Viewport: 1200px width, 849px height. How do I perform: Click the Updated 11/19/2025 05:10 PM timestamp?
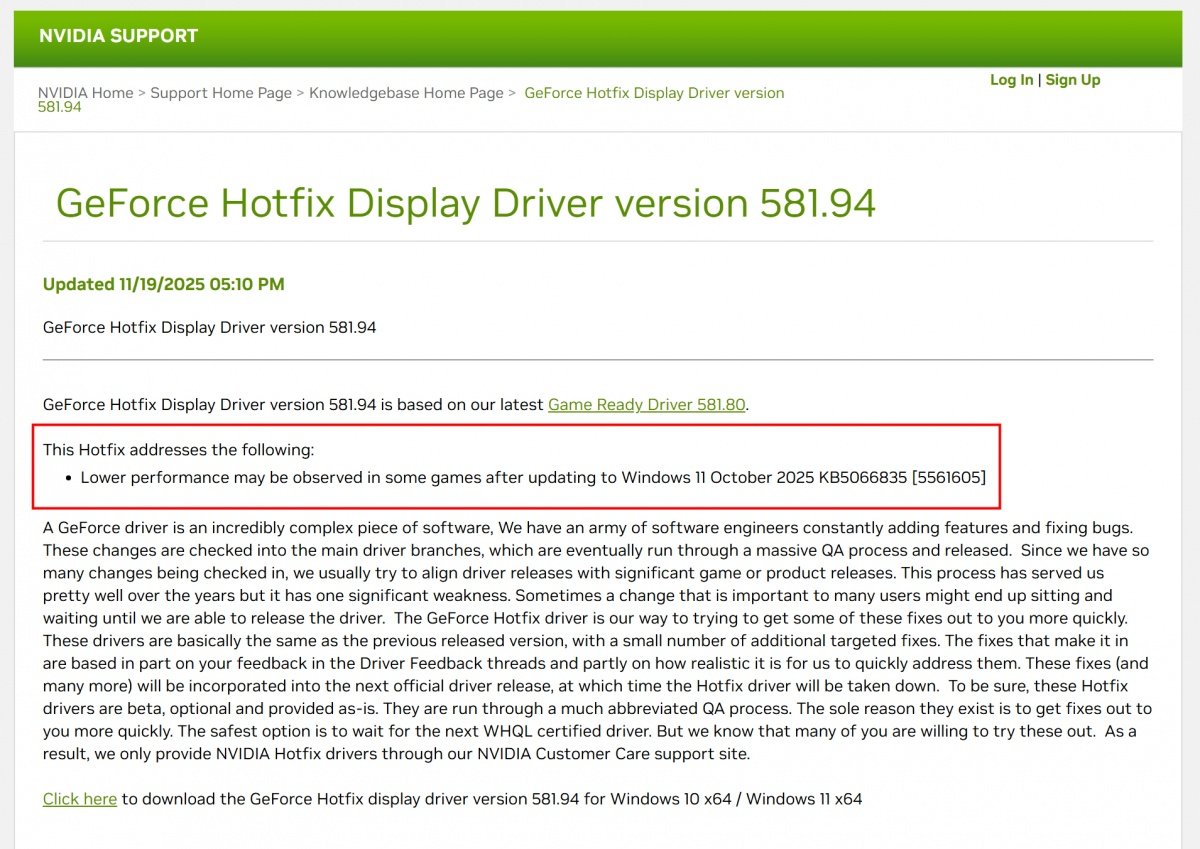[x=163, y=284]
